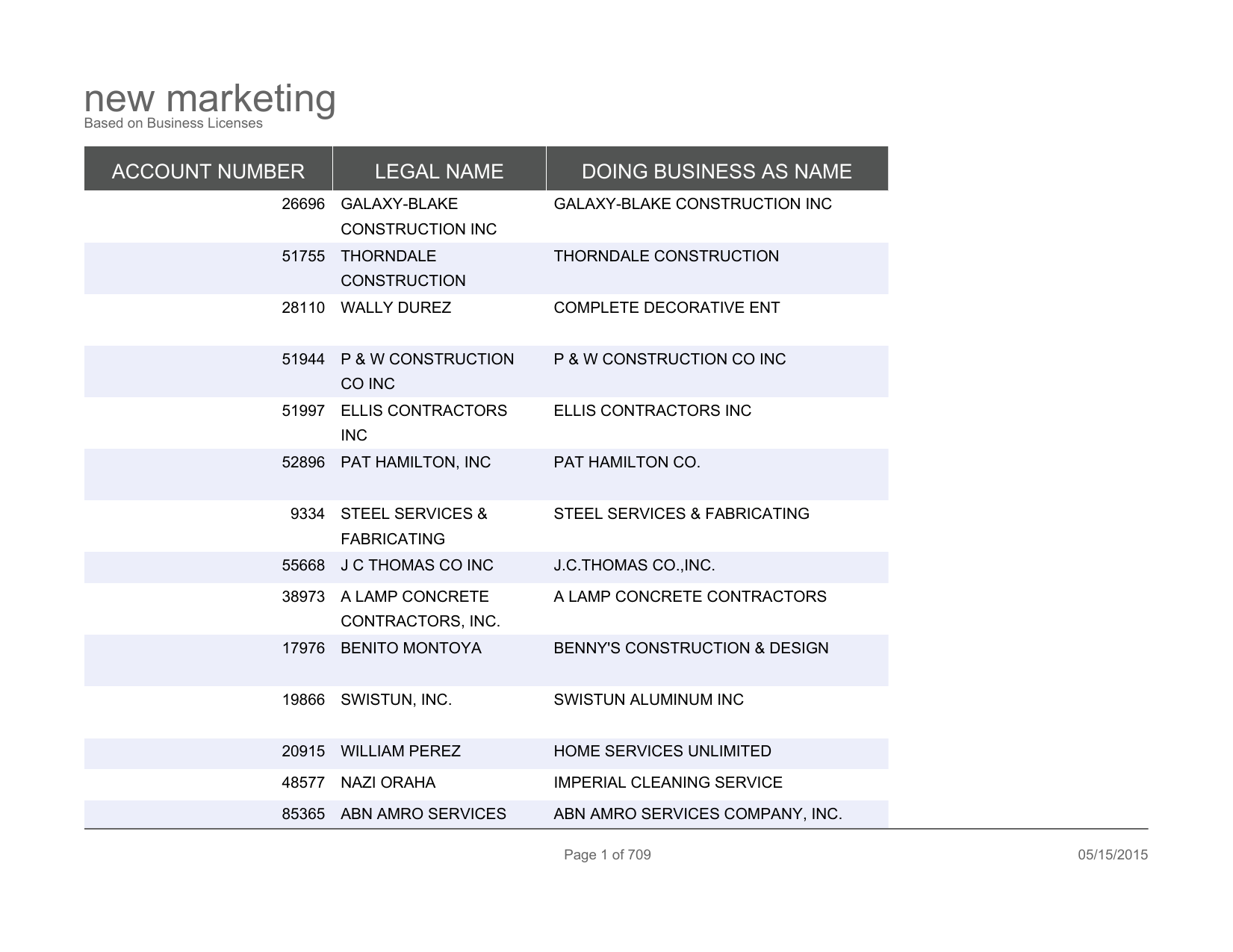
Task: Click DBA name IMPERIAL CLEANING SERVICE
Action: [x=668, y=783]
